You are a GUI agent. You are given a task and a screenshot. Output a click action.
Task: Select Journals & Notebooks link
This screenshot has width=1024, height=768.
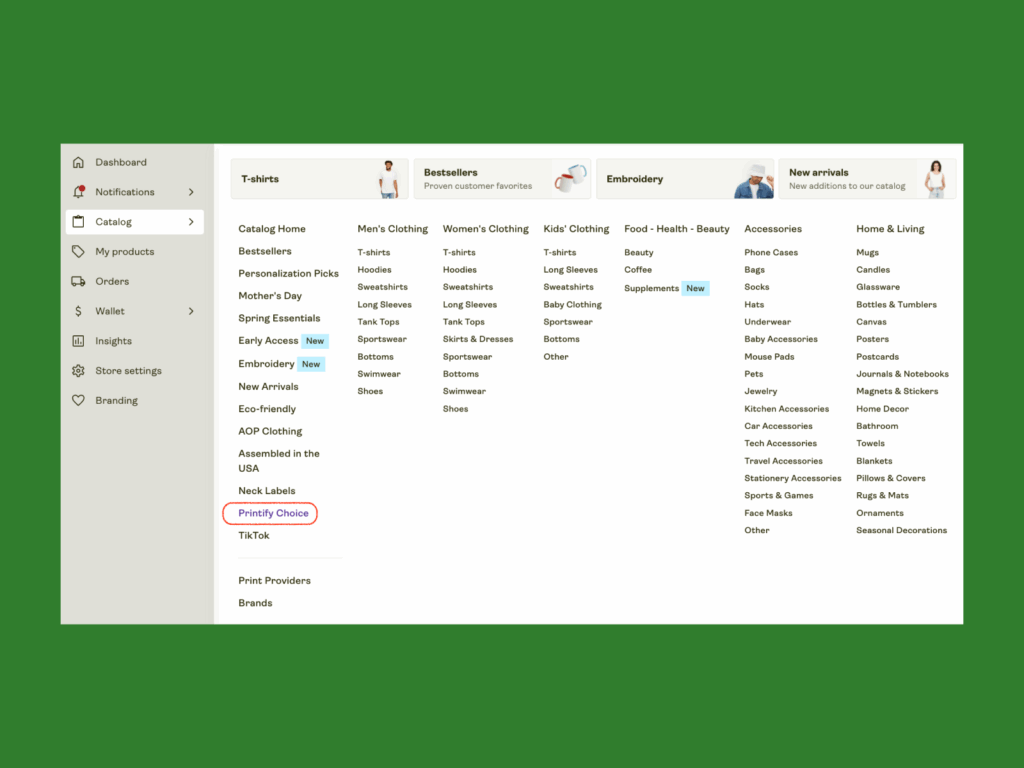[902, 374]
